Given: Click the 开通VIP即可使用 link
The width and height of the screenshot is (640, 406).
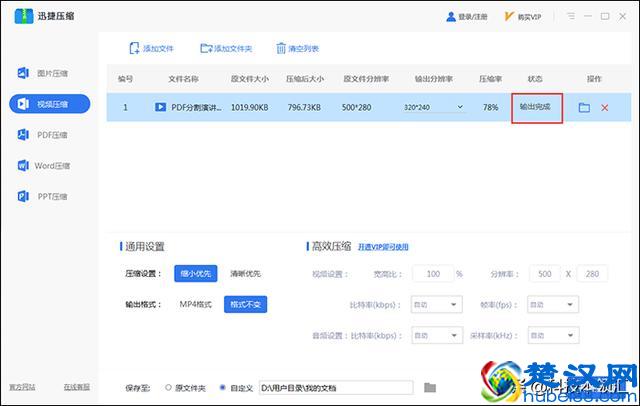Looking at the screenshot, I should click(x=383, y=247).
